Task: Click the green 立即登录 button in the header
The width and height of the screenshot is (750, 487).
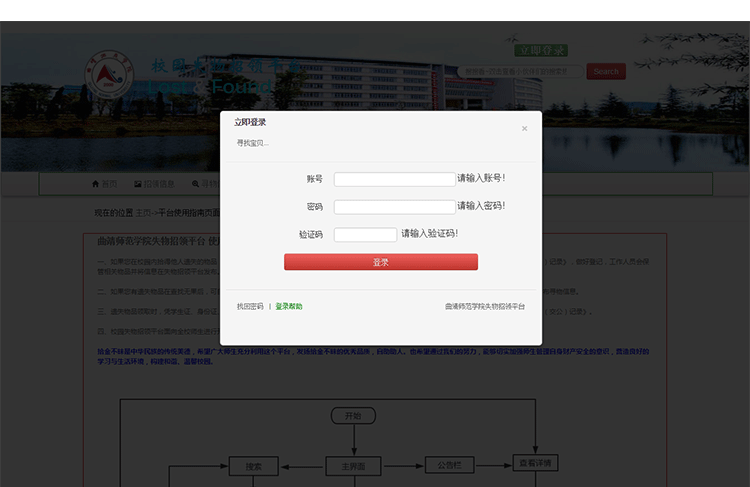Action: (541, 50)
